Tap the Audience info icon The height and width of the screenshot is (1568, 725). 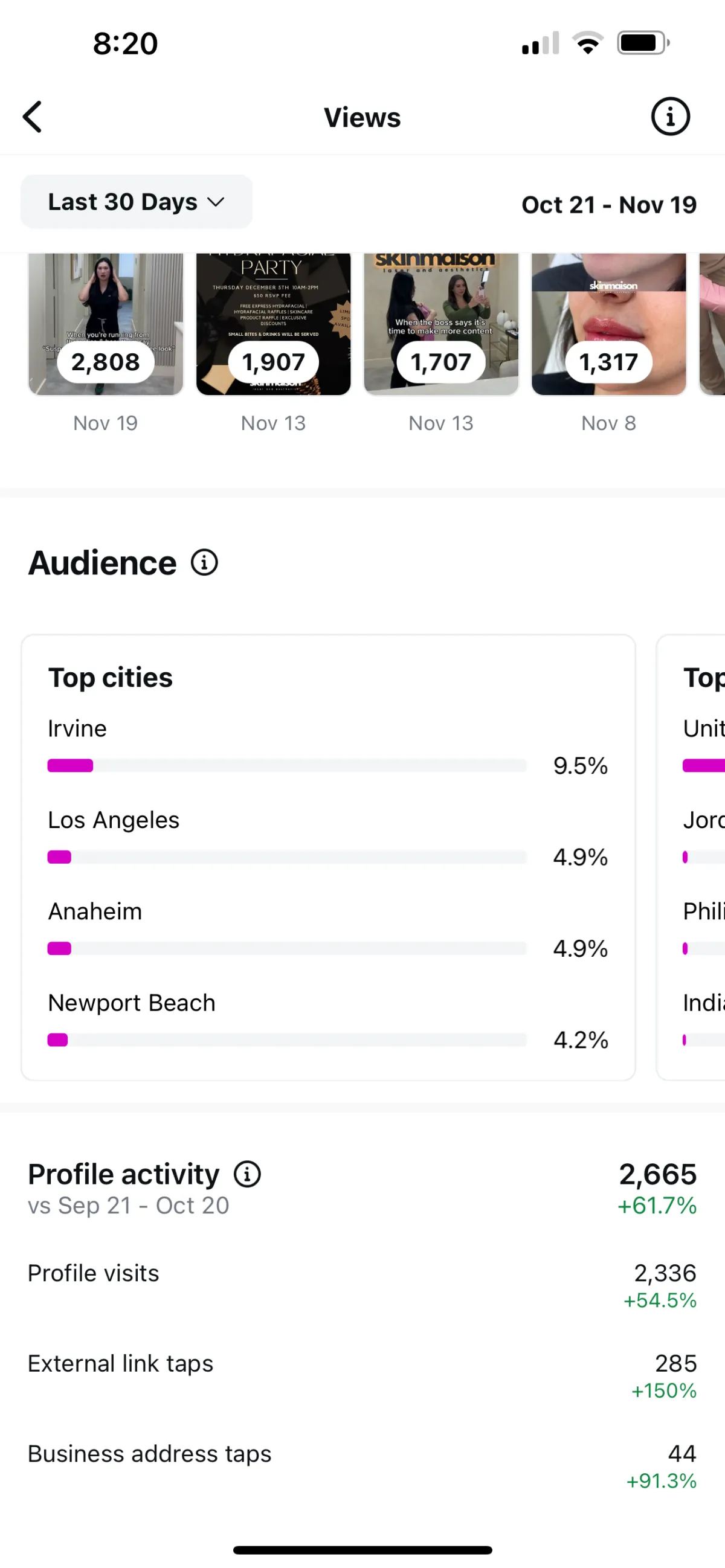coord(205,562)
